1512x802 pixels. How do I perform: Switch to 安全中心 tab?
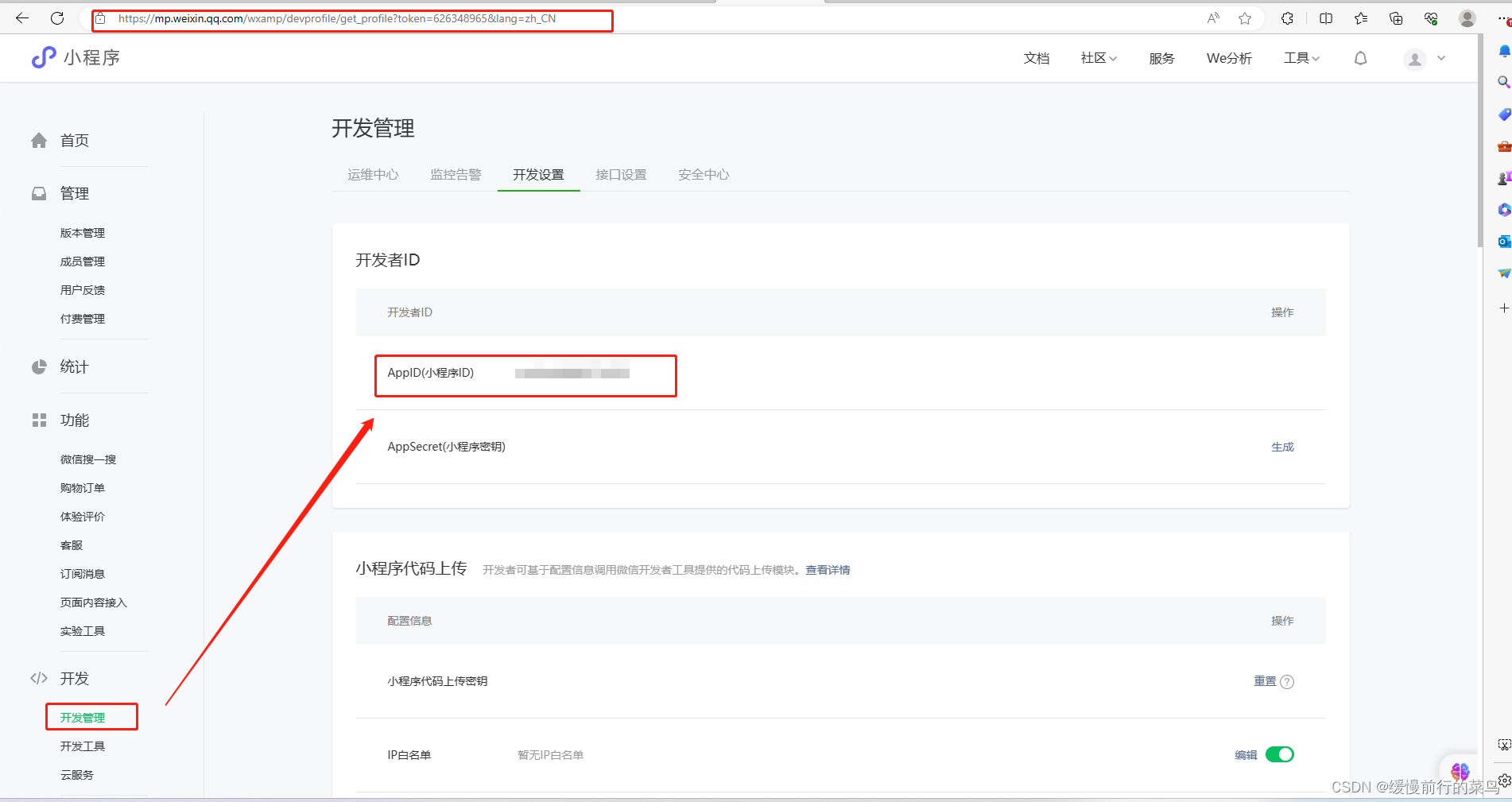tap(704, 175)
